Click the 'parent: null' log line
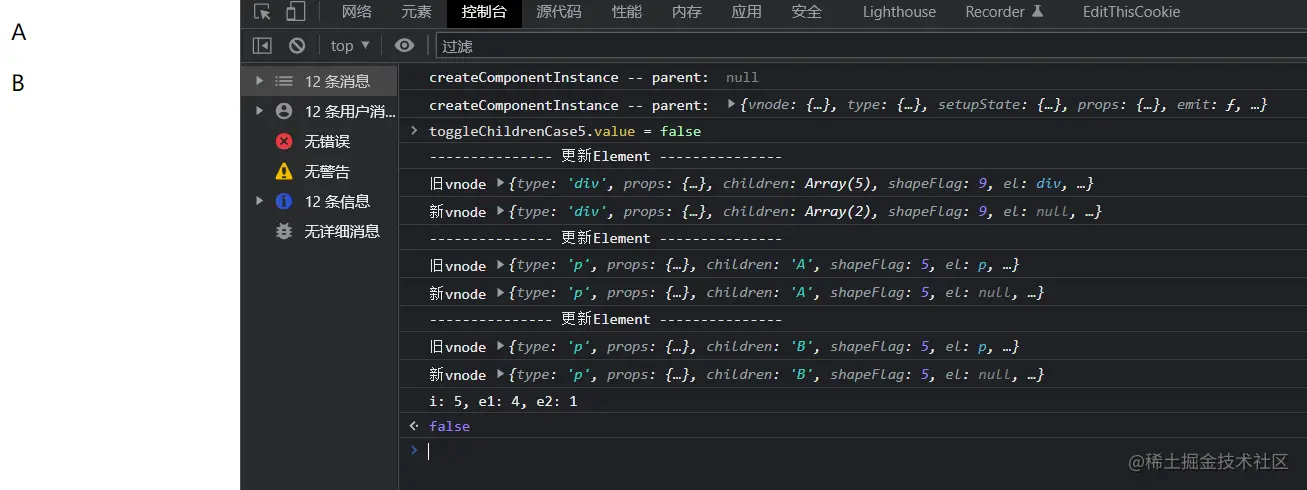The image size is (1307, 490). pyautogui.click(x=594, y=77)
